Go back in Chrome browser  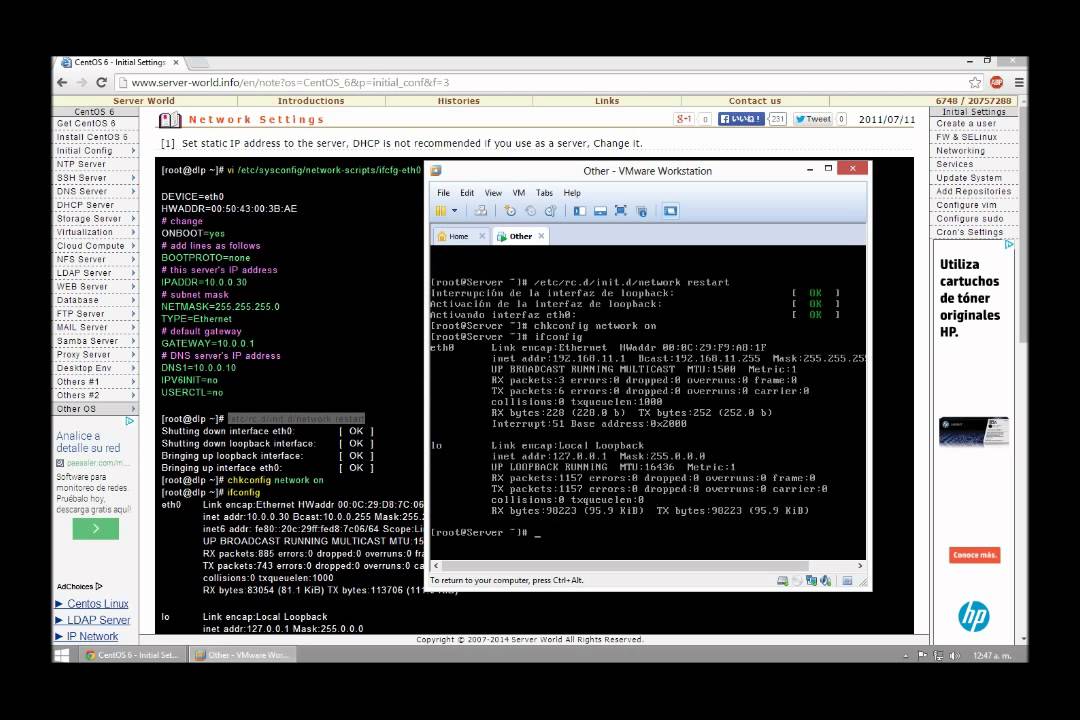[x=63, y=83]
